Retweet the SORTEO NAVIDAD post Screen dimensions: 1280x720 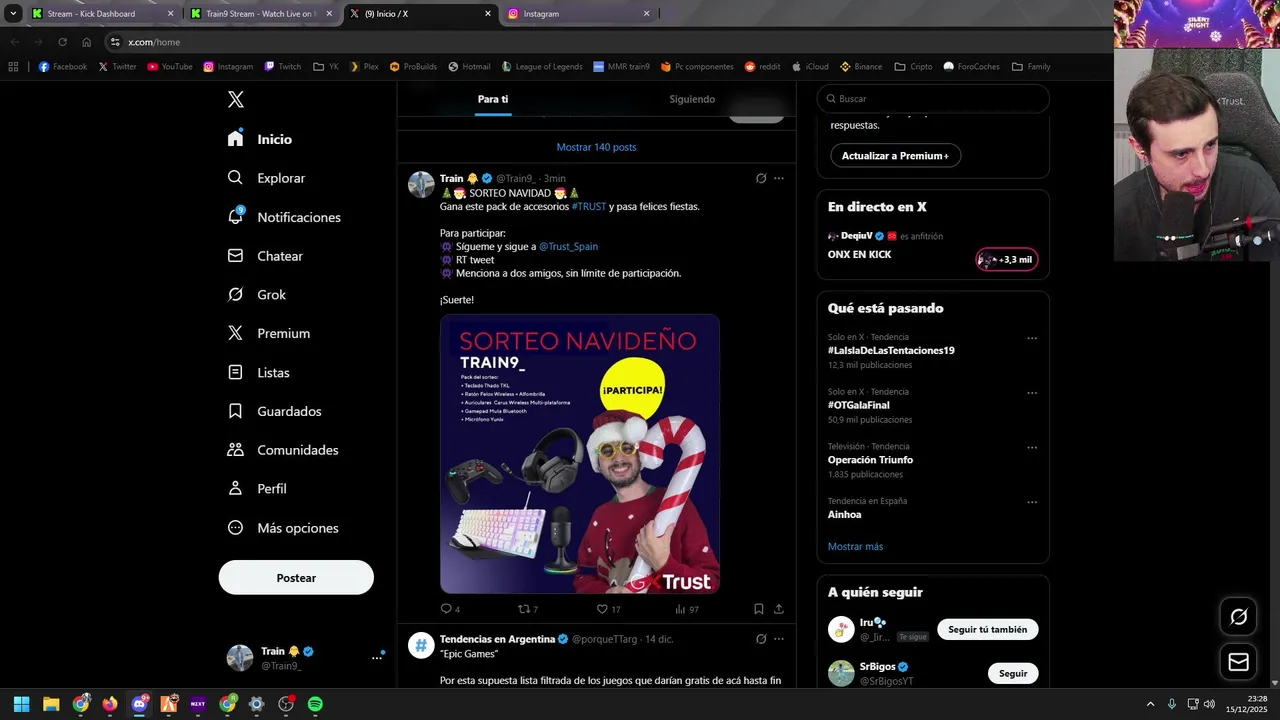coord(528,609)
